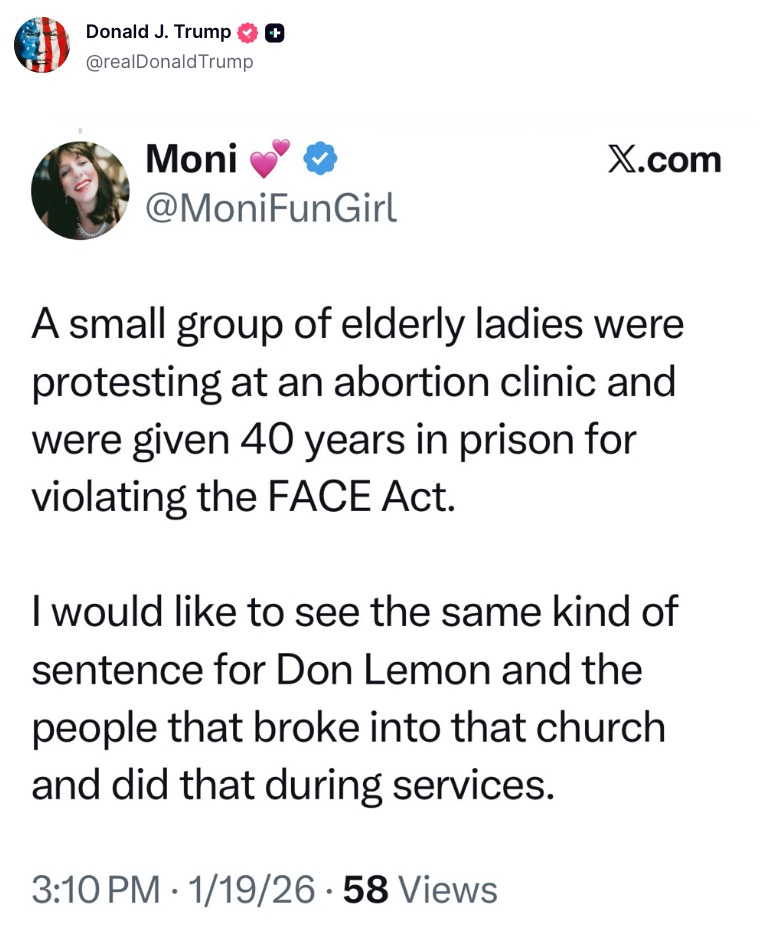Open the Donald J. Trump display name
Viewport: 776px width, 928px height.
(x=158, y=32)
